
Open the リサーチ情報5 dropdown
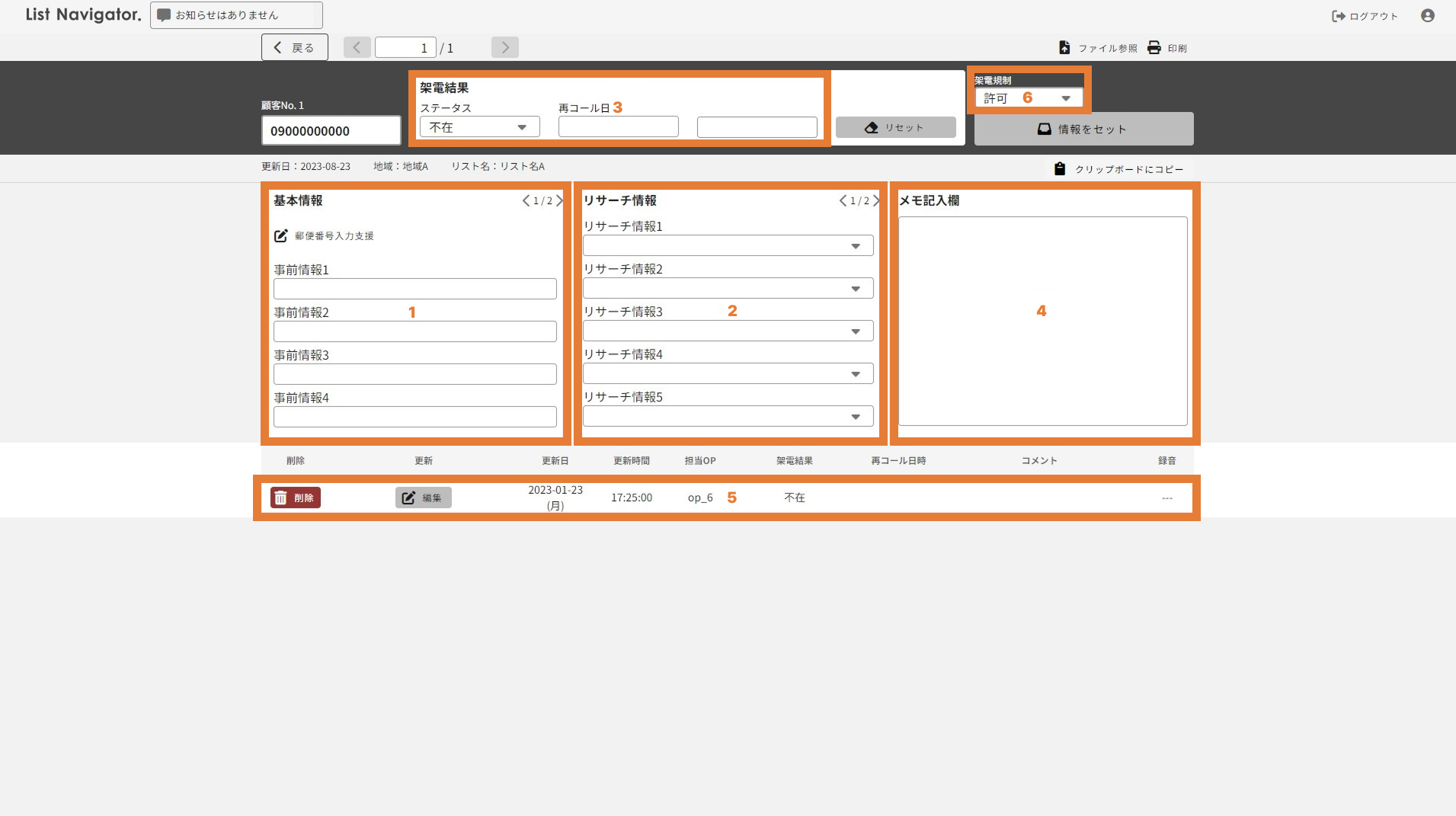728,417
